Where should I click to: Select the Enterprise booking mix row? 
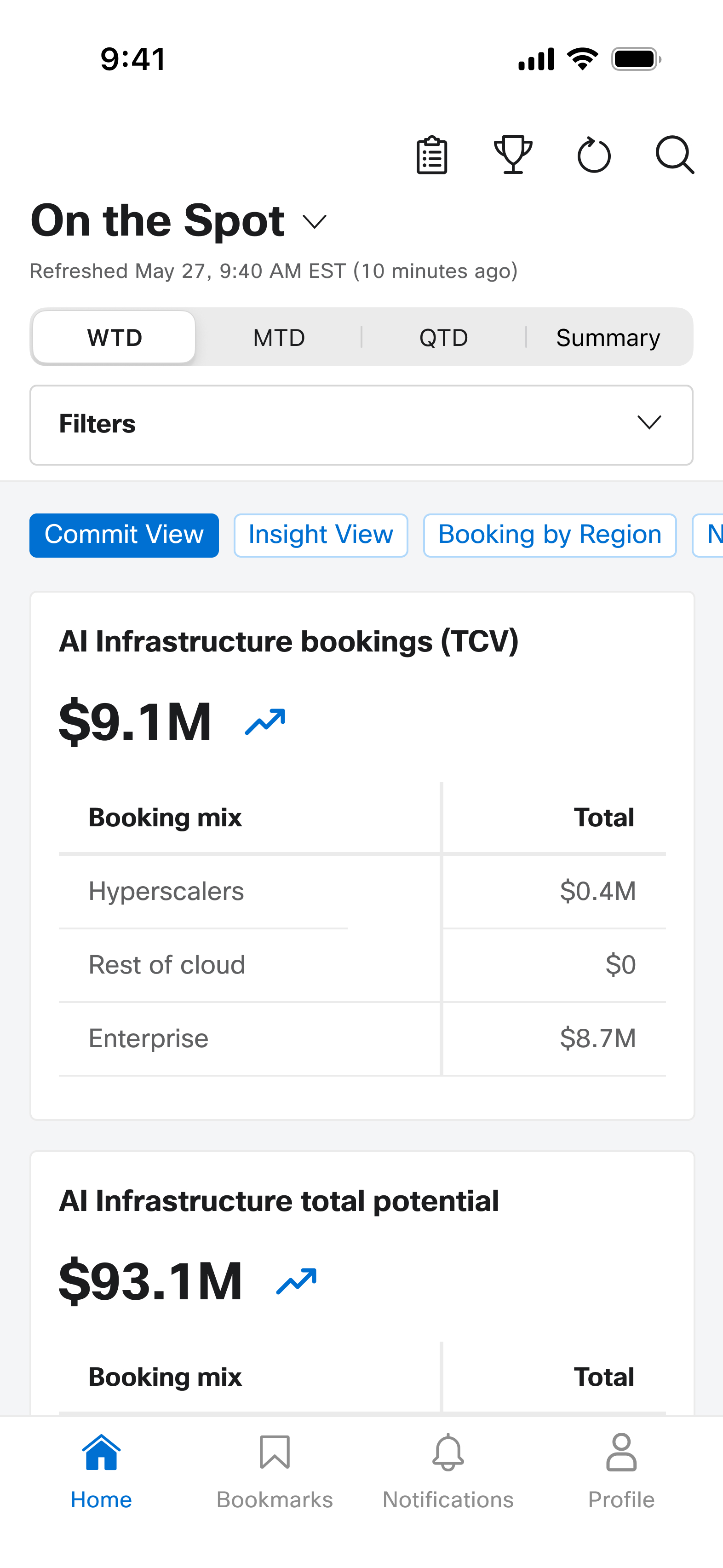362,1038
